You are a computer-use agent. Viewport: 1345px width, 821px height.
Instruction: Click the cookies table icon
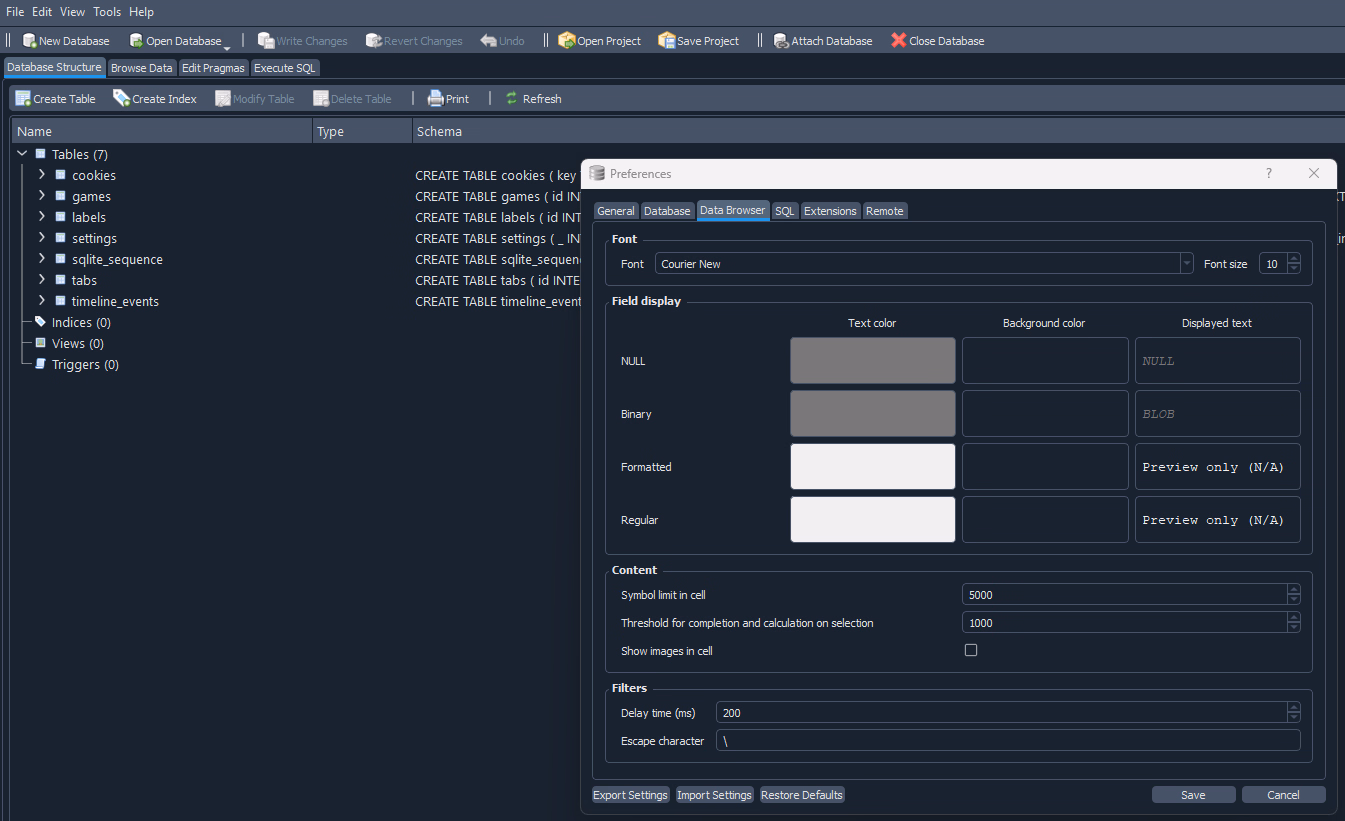pyautogui.click(x=60, y=175)
